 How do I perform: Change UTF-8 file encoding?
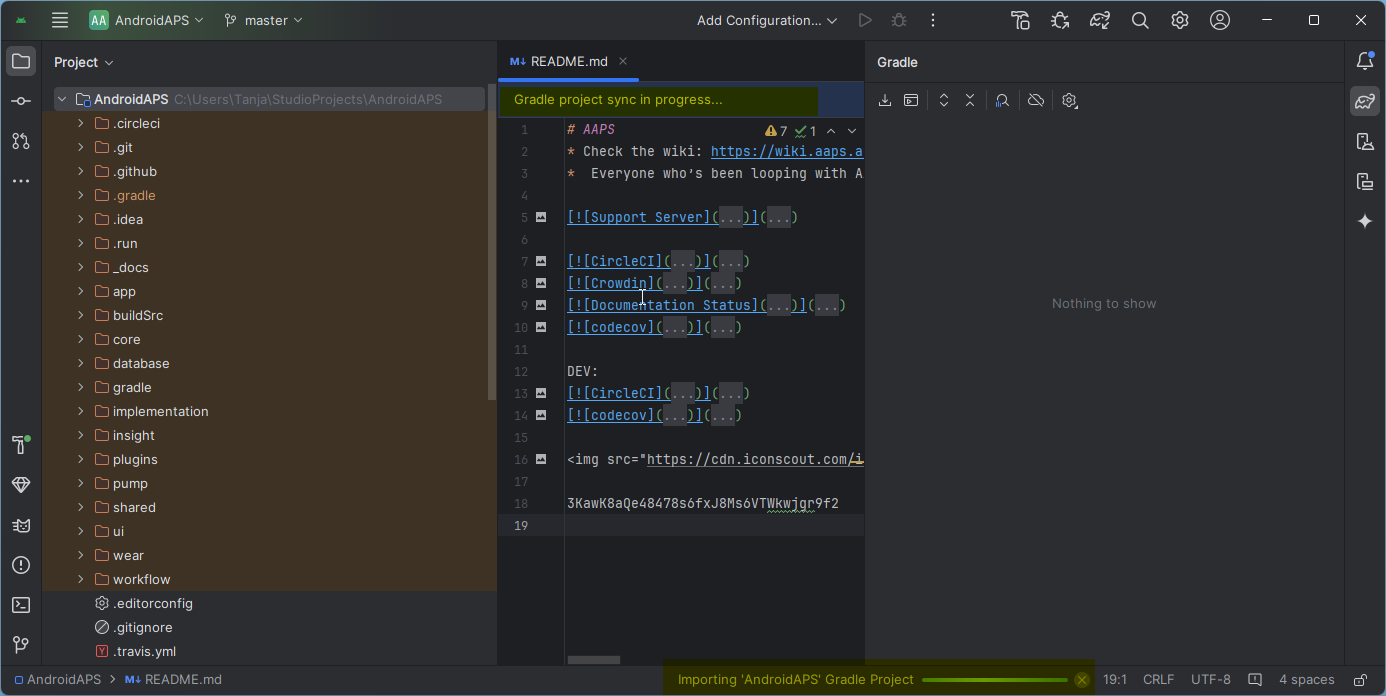1211,680
